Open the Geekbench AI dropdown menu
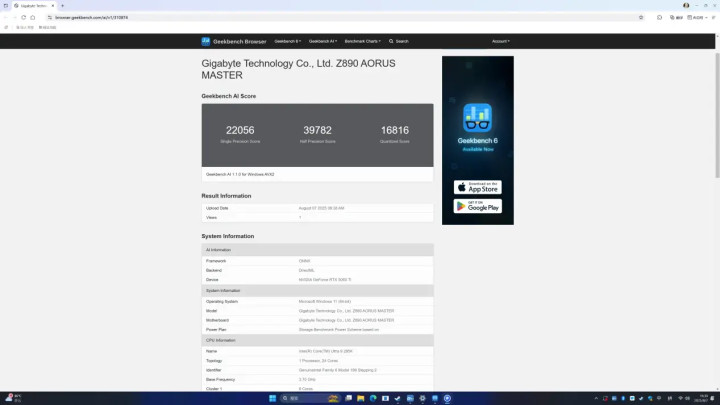The image size is (720, 405). point(323,41)
